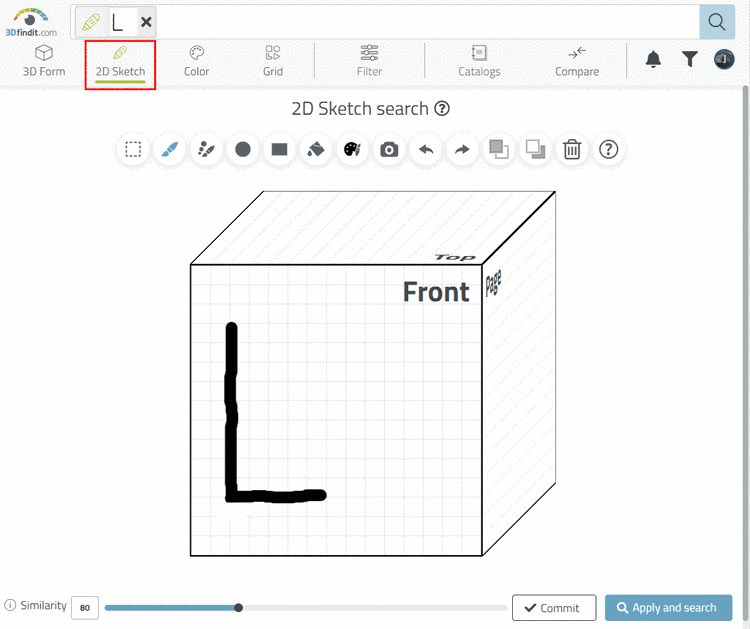Open the sketch toolbar help icon

click(608, 150)
